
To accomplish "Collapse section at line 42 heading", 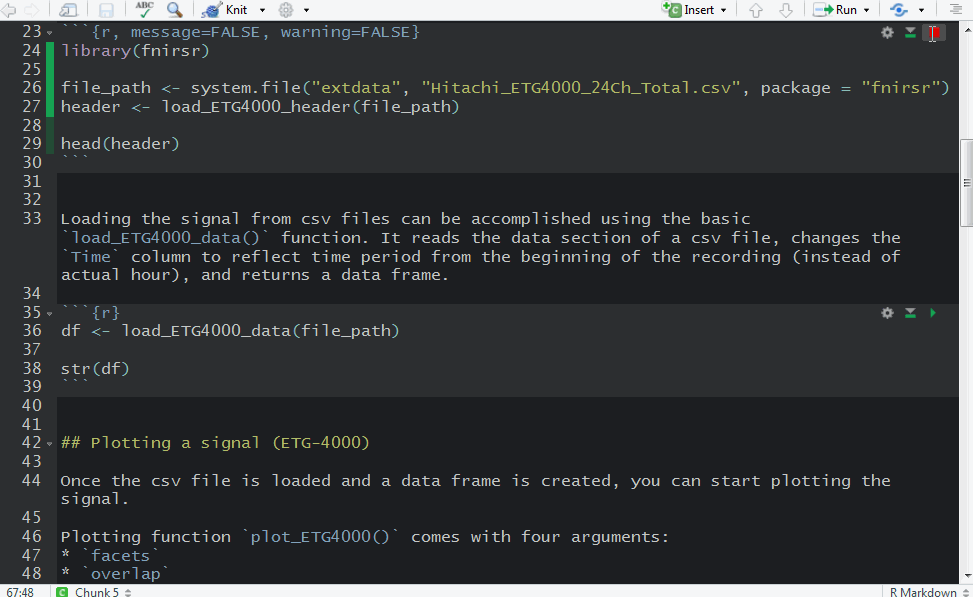I will click(50, 444).
